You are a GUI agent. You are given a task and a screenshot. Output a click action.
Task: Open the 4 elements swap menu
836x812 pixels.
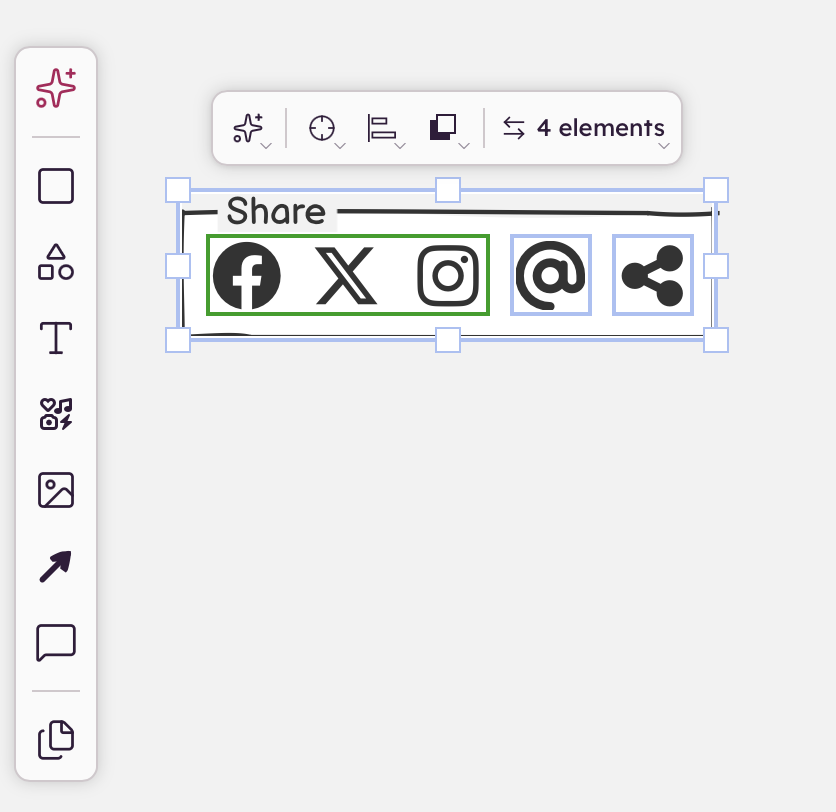pyautogui.click(x=585, y=128)
